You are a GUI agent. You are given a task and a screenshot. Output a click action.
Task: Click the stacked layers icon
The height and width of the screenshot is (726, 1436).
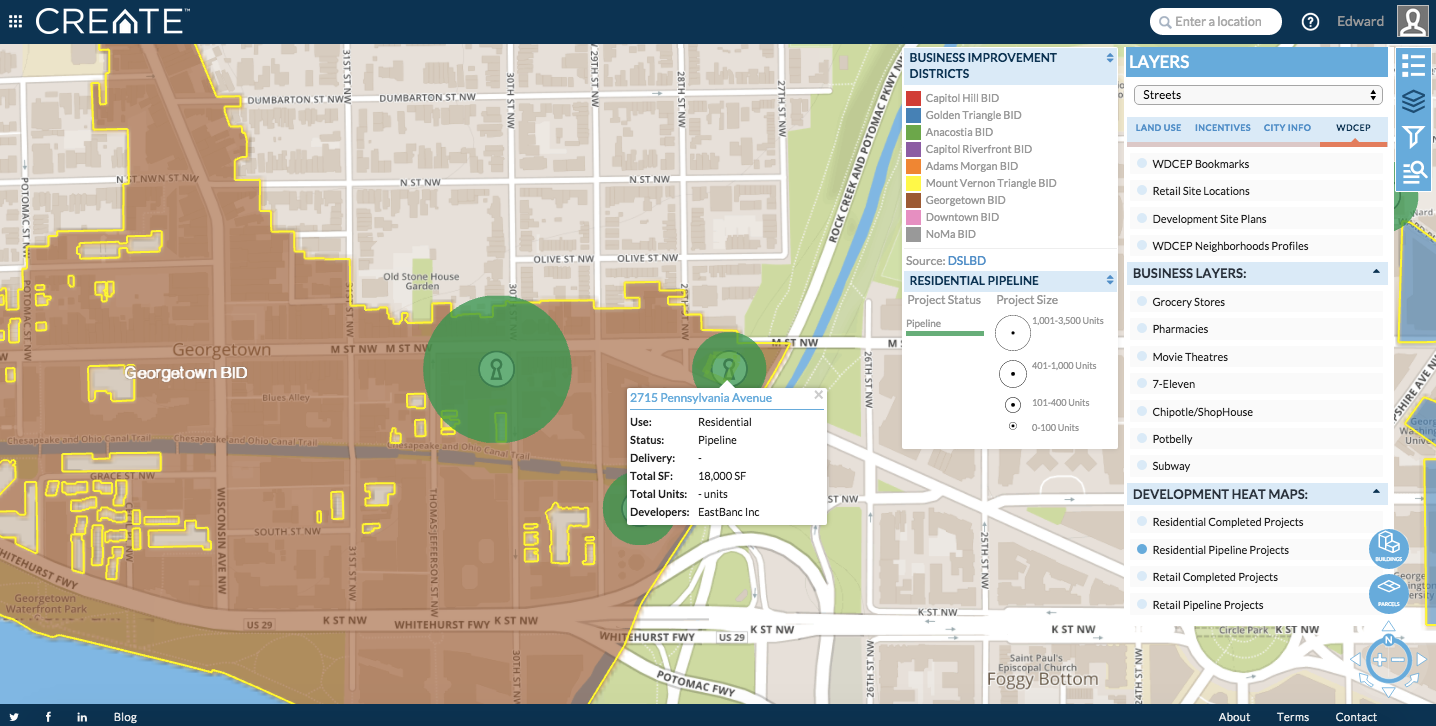pos(1413,102)
